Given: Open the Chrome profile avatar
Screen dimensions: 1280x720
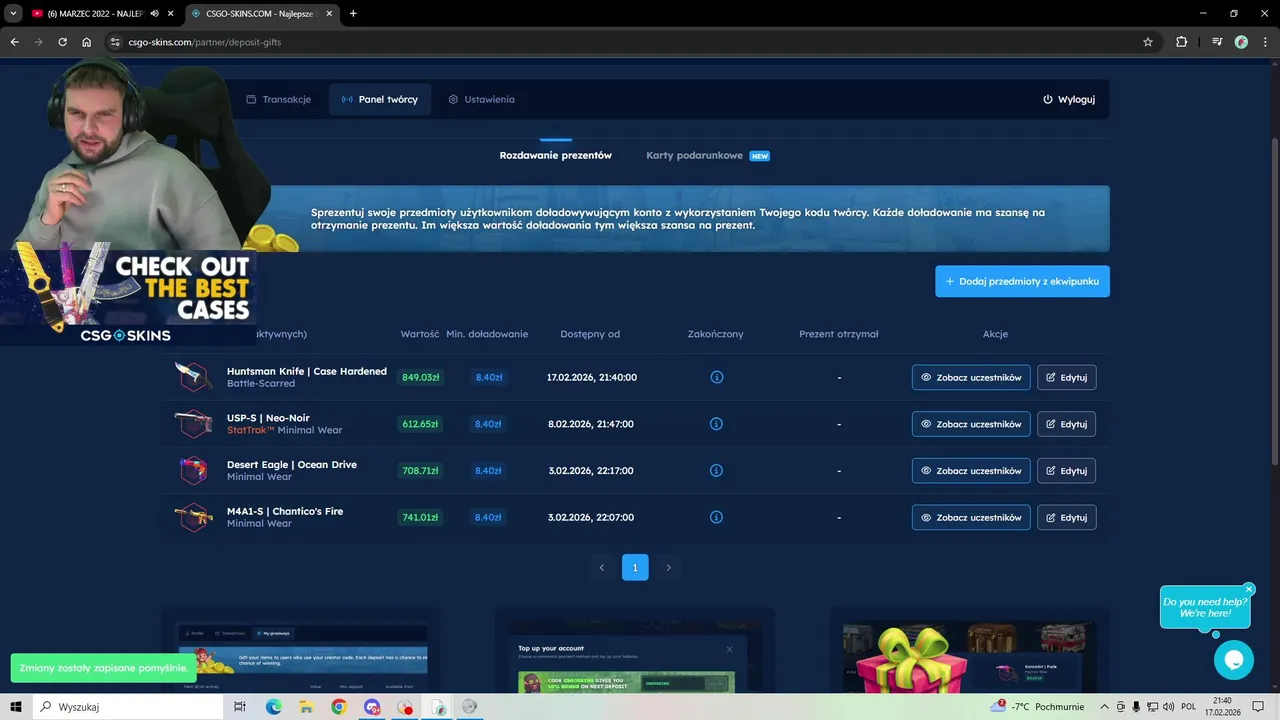Looking at the screenshot, I should pyautogui.click(x=1241, y=42).
